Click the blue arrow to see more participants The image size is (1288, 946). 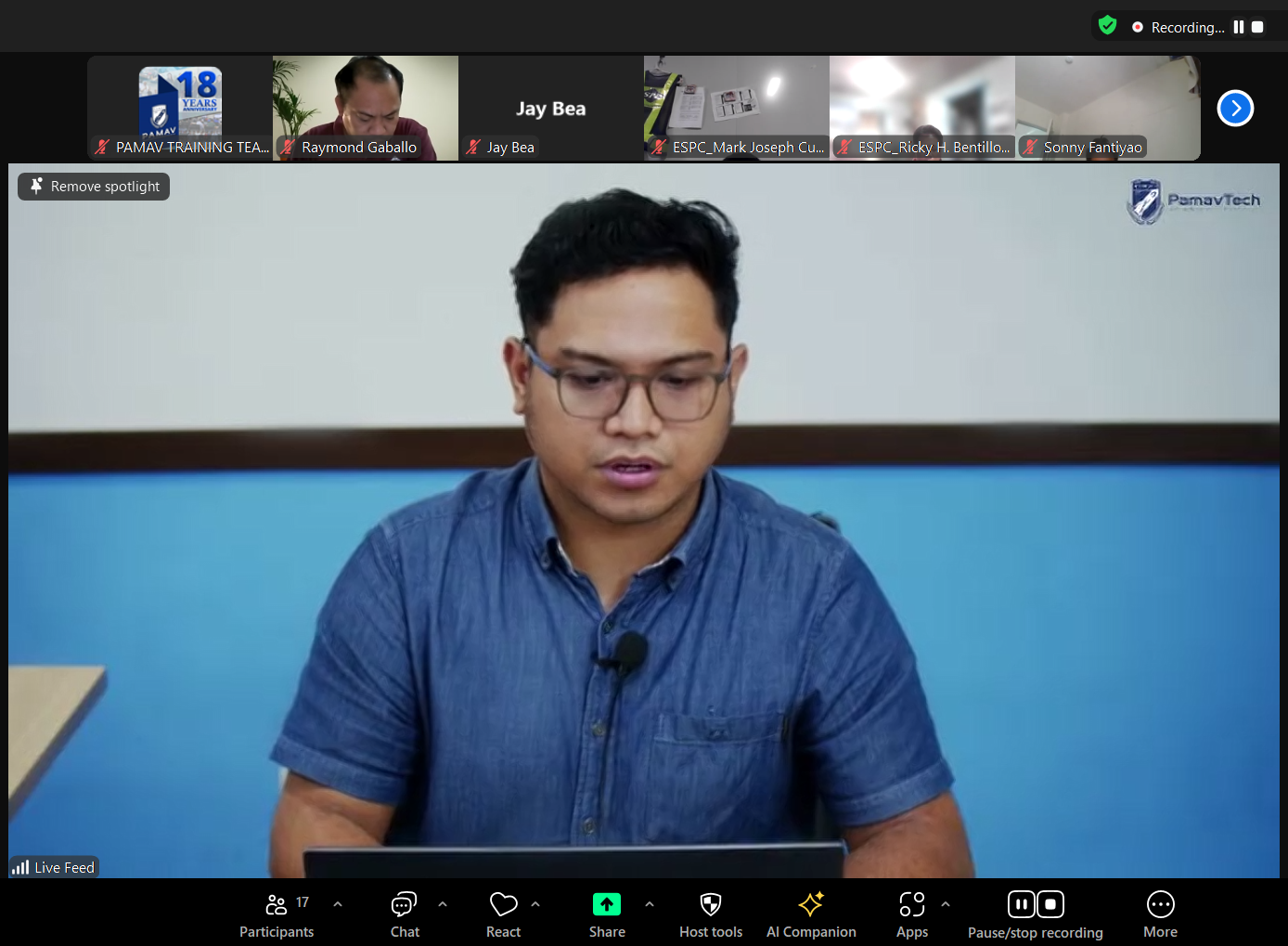click(1235, 108)
